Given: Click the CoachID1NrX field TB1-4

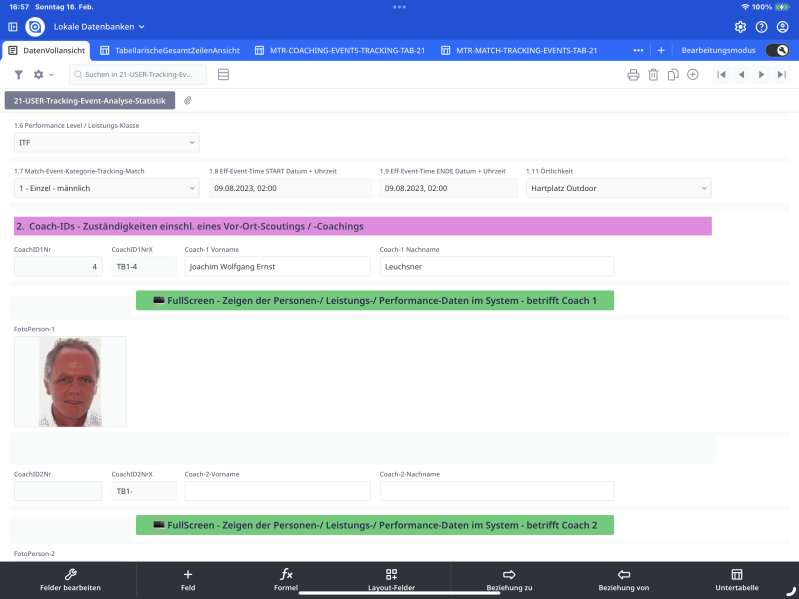Looking at the screenshot, I should [144, 266].
